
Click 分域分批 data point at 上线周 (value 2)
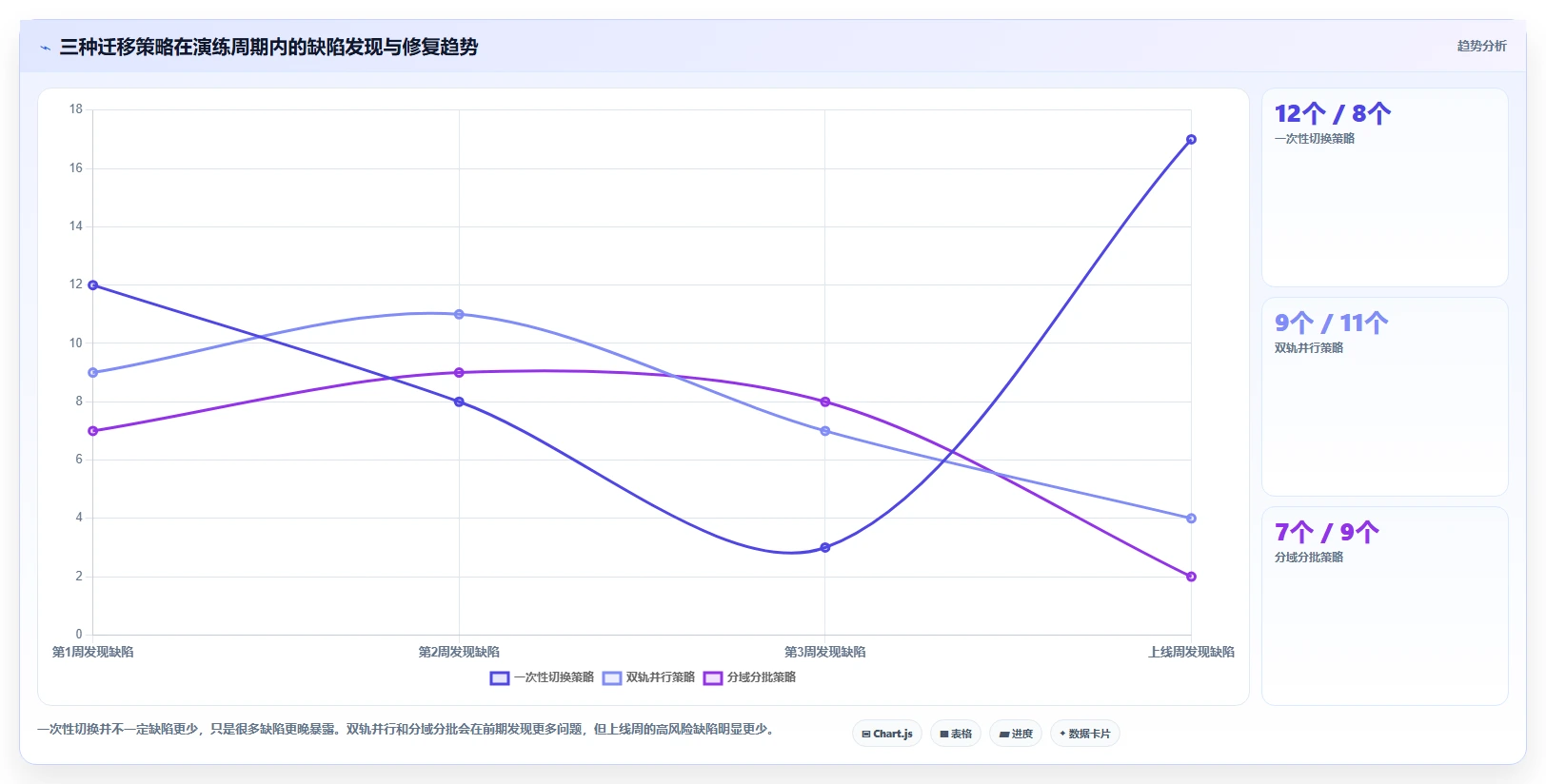pyautogui.click(x=1191, y=577)
